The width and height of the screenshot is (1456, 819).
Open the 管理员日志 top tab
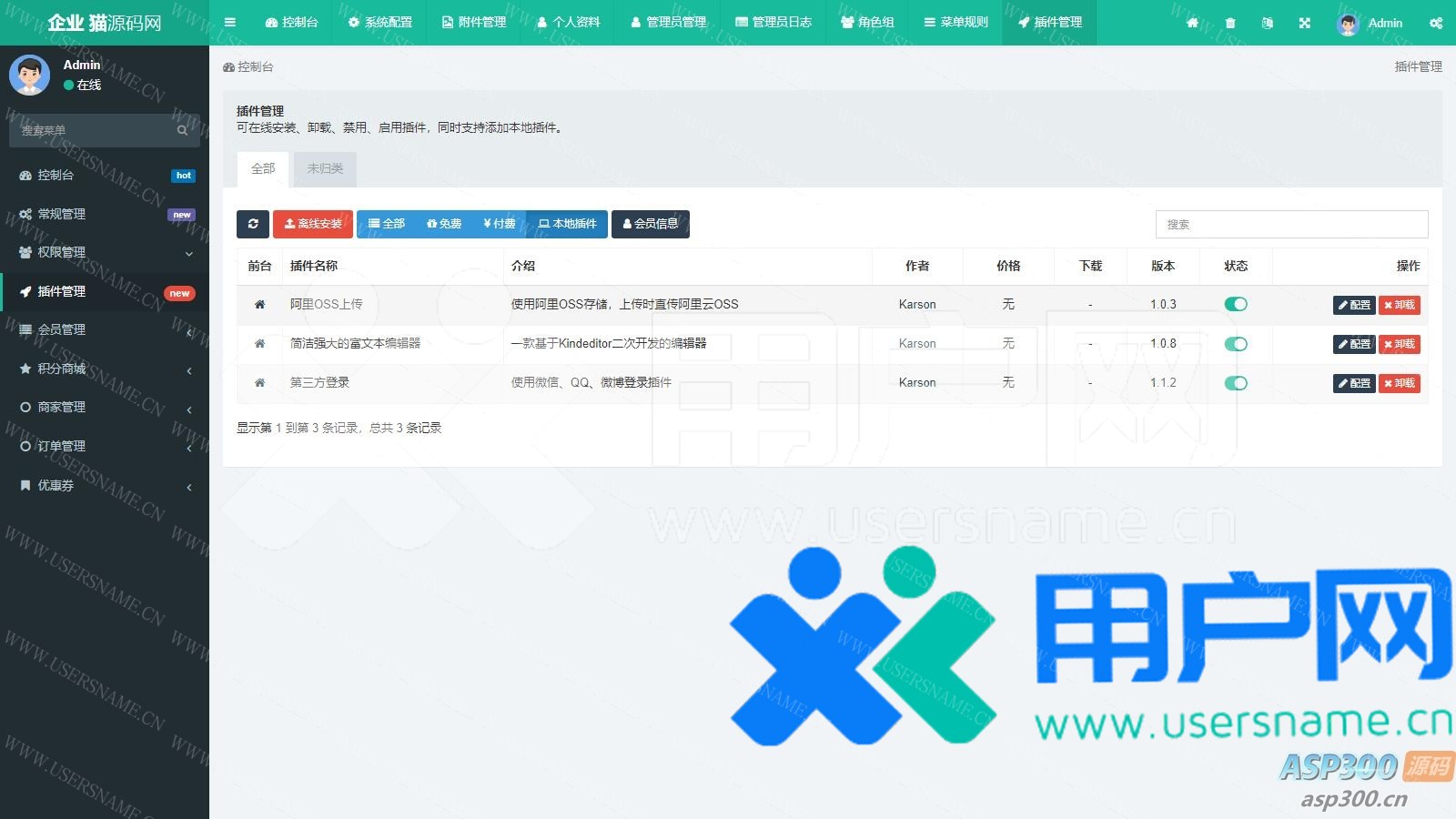coord(773,23)
